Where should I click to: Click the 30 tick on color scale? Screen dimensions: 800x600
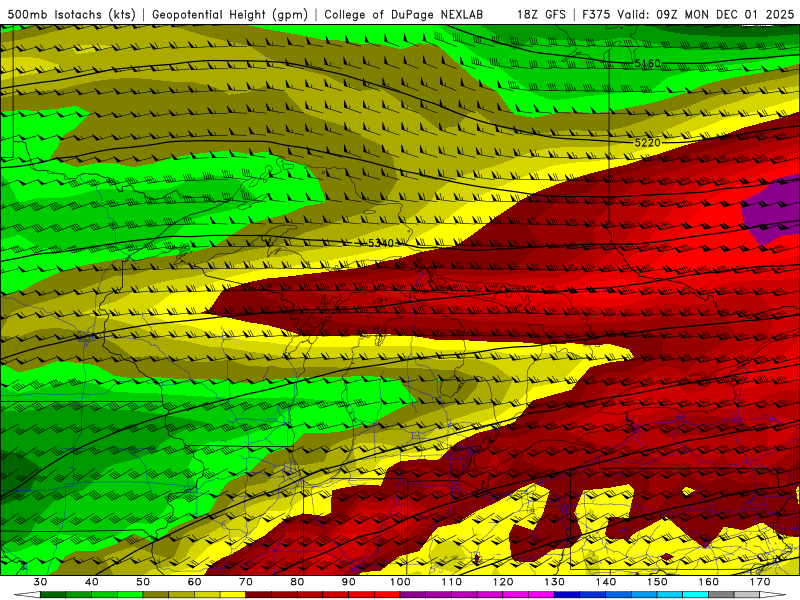point(40,582)
